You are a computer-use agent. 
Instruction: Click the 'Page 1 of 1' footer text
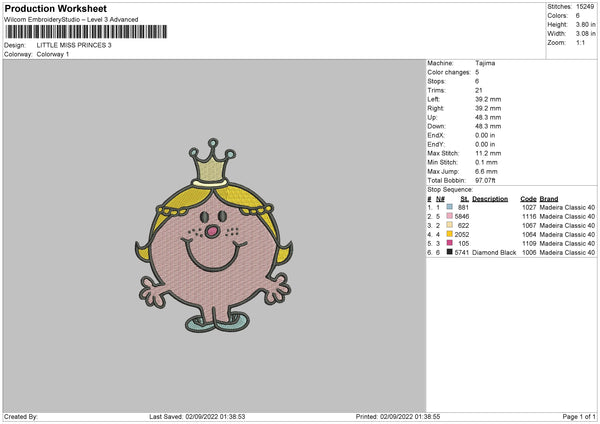click(579, 416)
